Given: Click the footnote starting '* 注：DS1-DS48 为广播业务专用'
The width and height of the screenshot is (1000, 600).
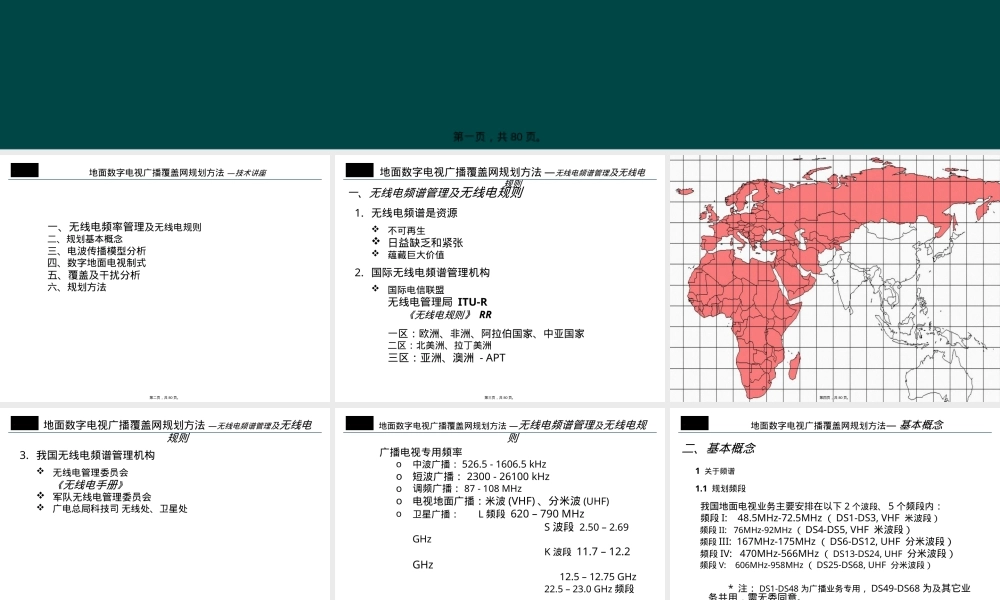Looking at the screenshot, I should (x=839, y=592).
